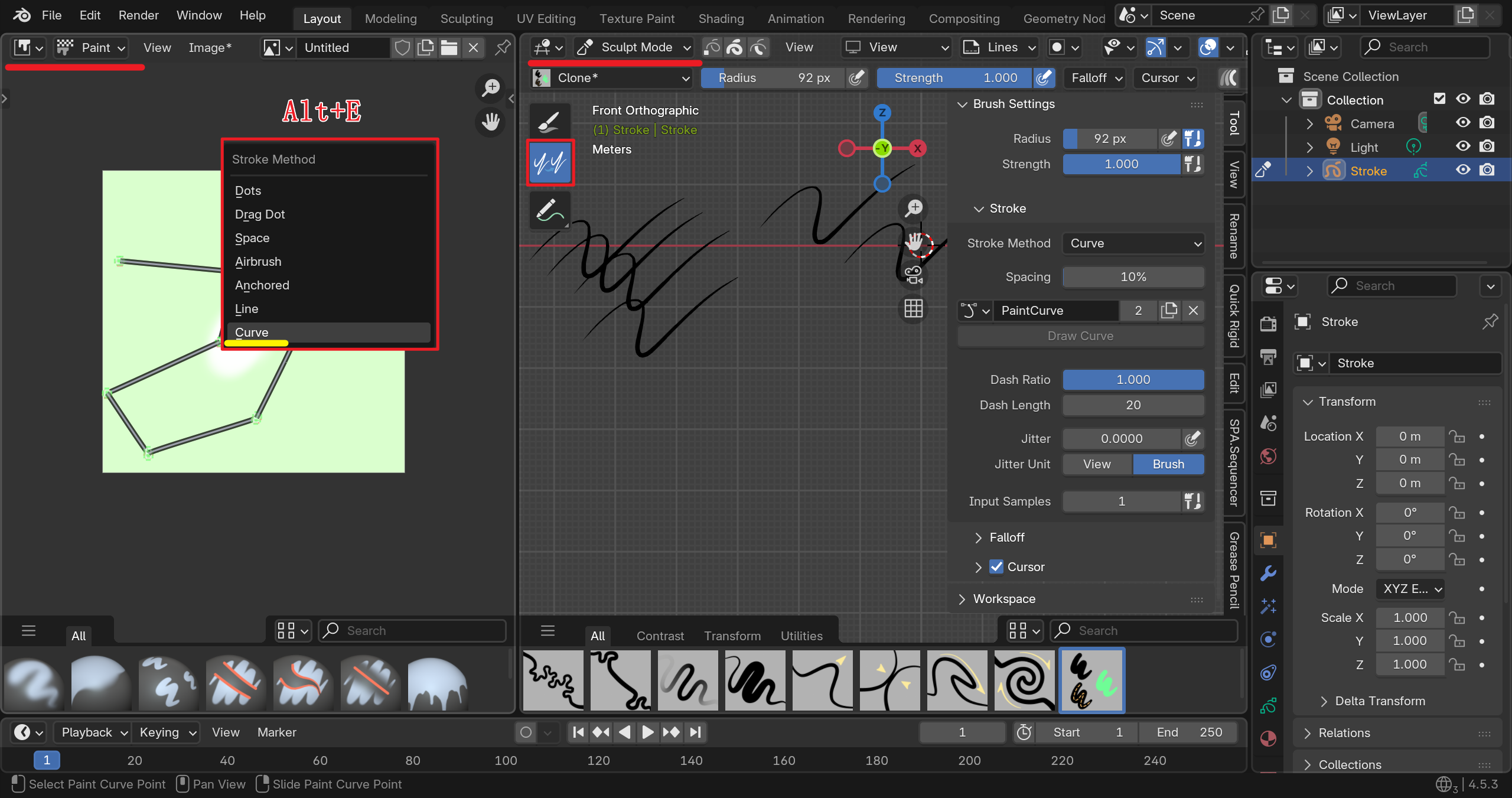Choose Airbrush stroke method
The image size is (1512, 798).
[258, 262]
